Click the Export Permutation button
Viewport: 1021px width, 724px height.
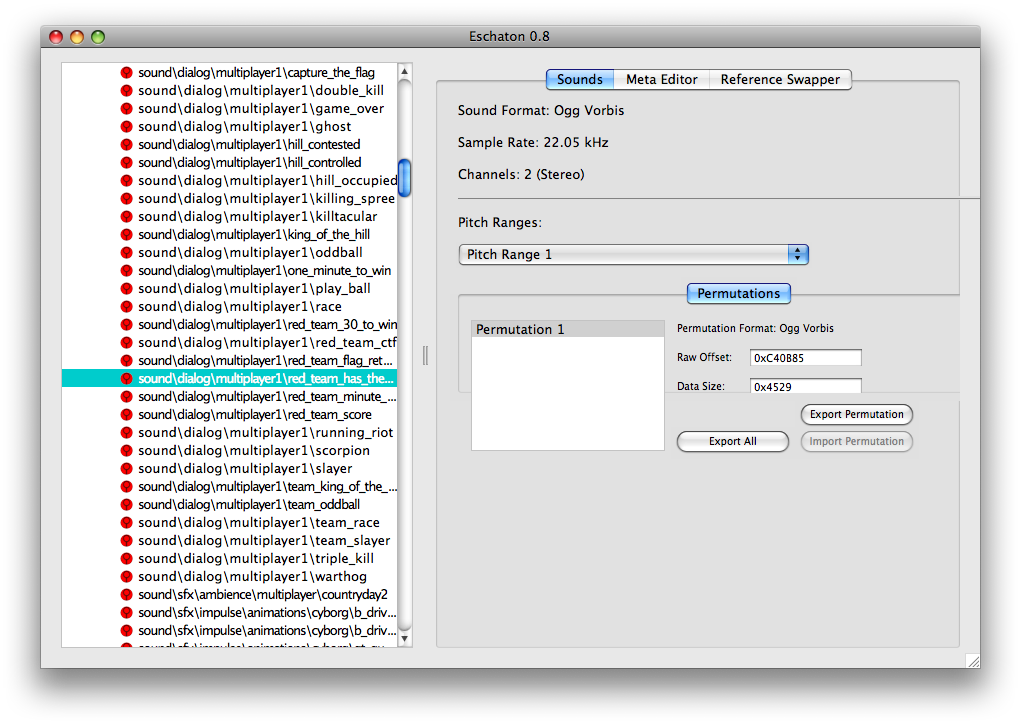pyautogui.click(x=856, y=414)
